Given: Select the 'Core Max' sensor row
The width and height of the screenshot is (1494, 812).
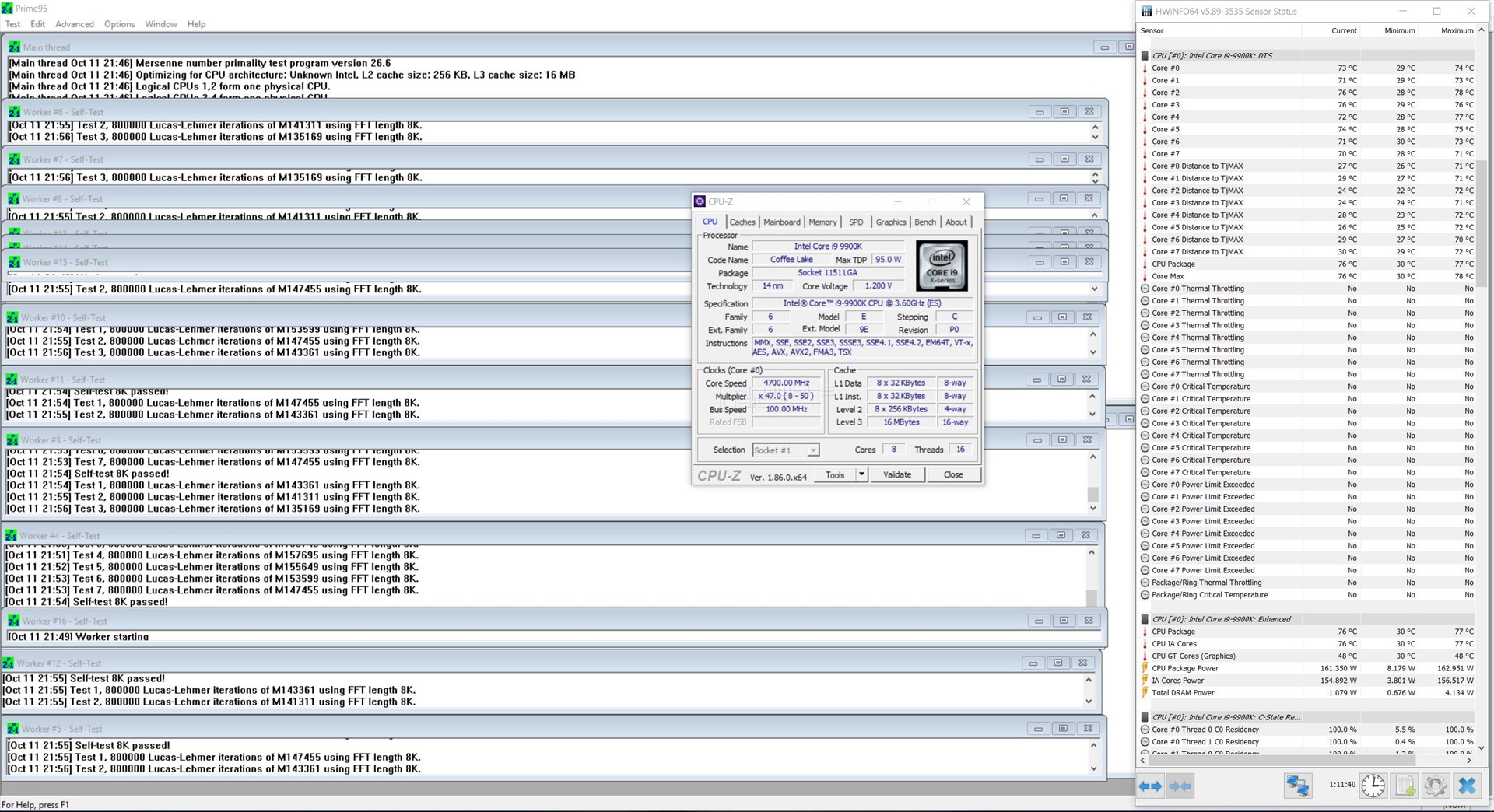Looking at the screenshot, I should tap(1307, 276).
